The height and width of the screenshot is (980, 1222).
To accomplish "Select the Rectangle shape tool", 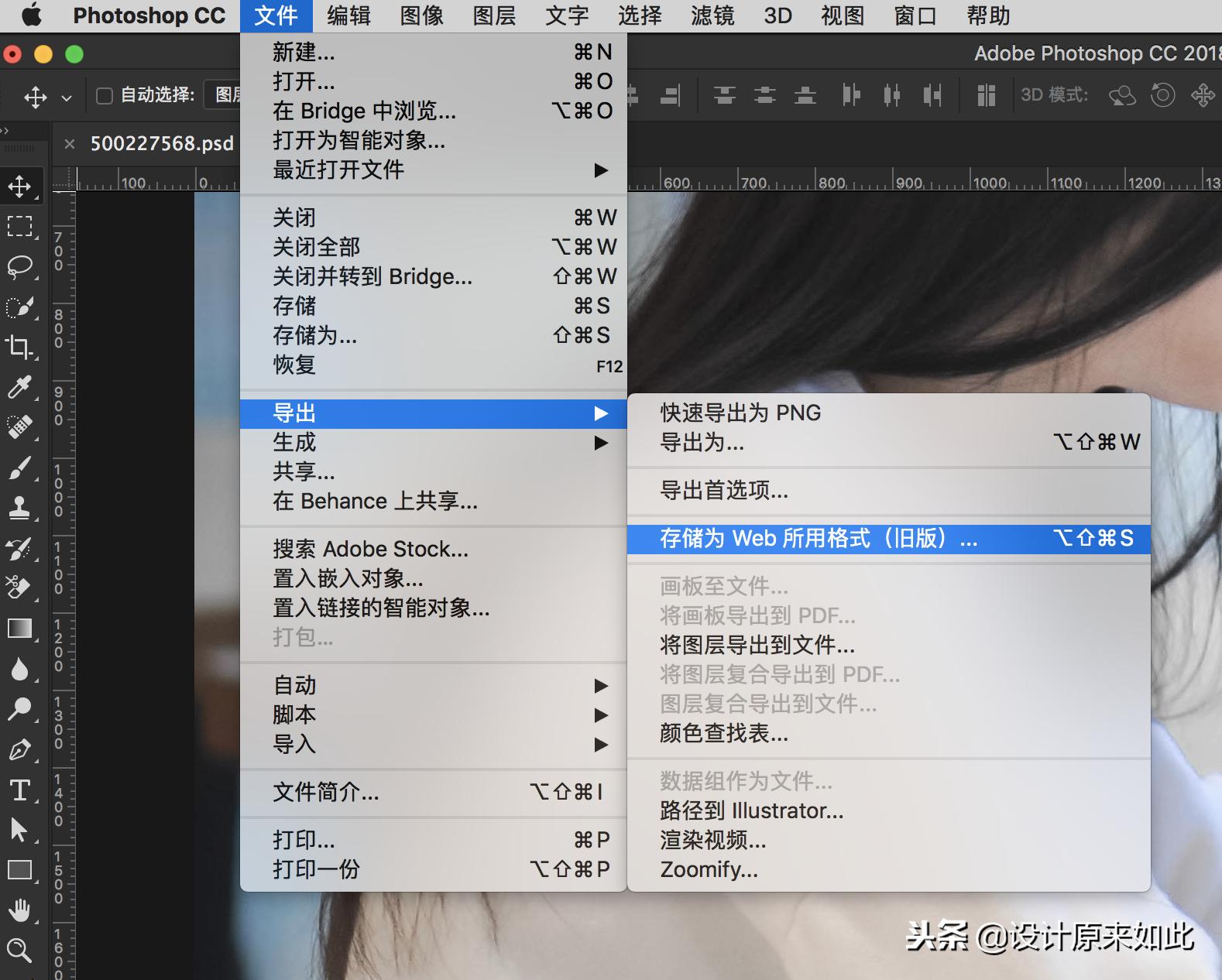I will pos(19,870).
